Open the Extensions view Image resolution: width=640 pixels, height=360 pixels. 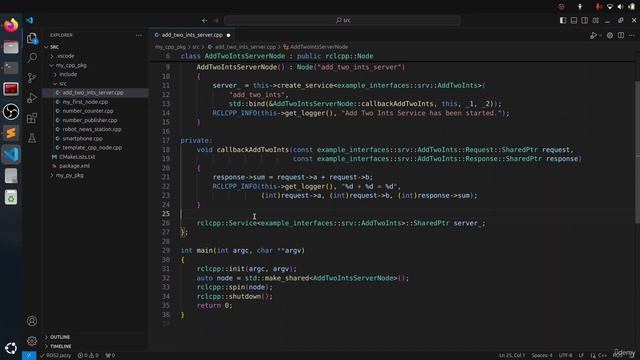(x=32, y=118)
